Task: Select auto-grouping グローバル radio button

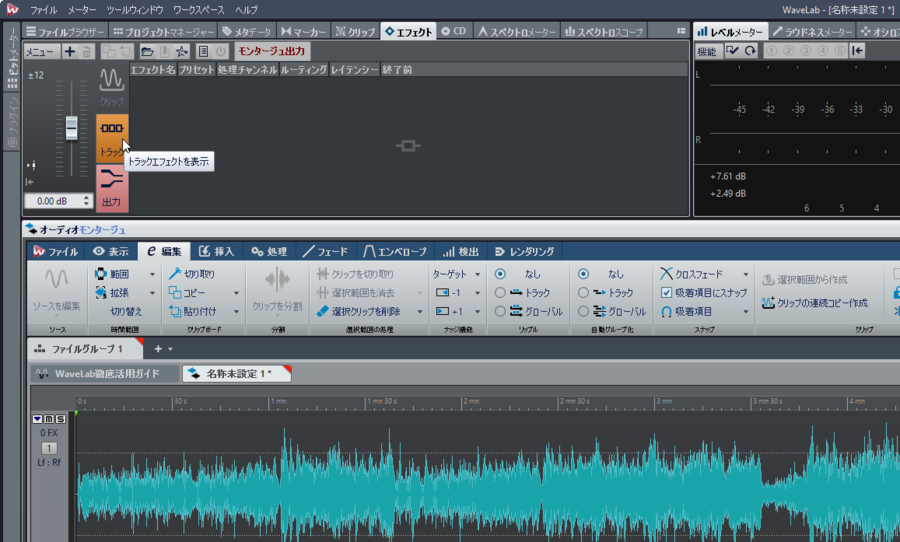Action: [x=583, y=311]
